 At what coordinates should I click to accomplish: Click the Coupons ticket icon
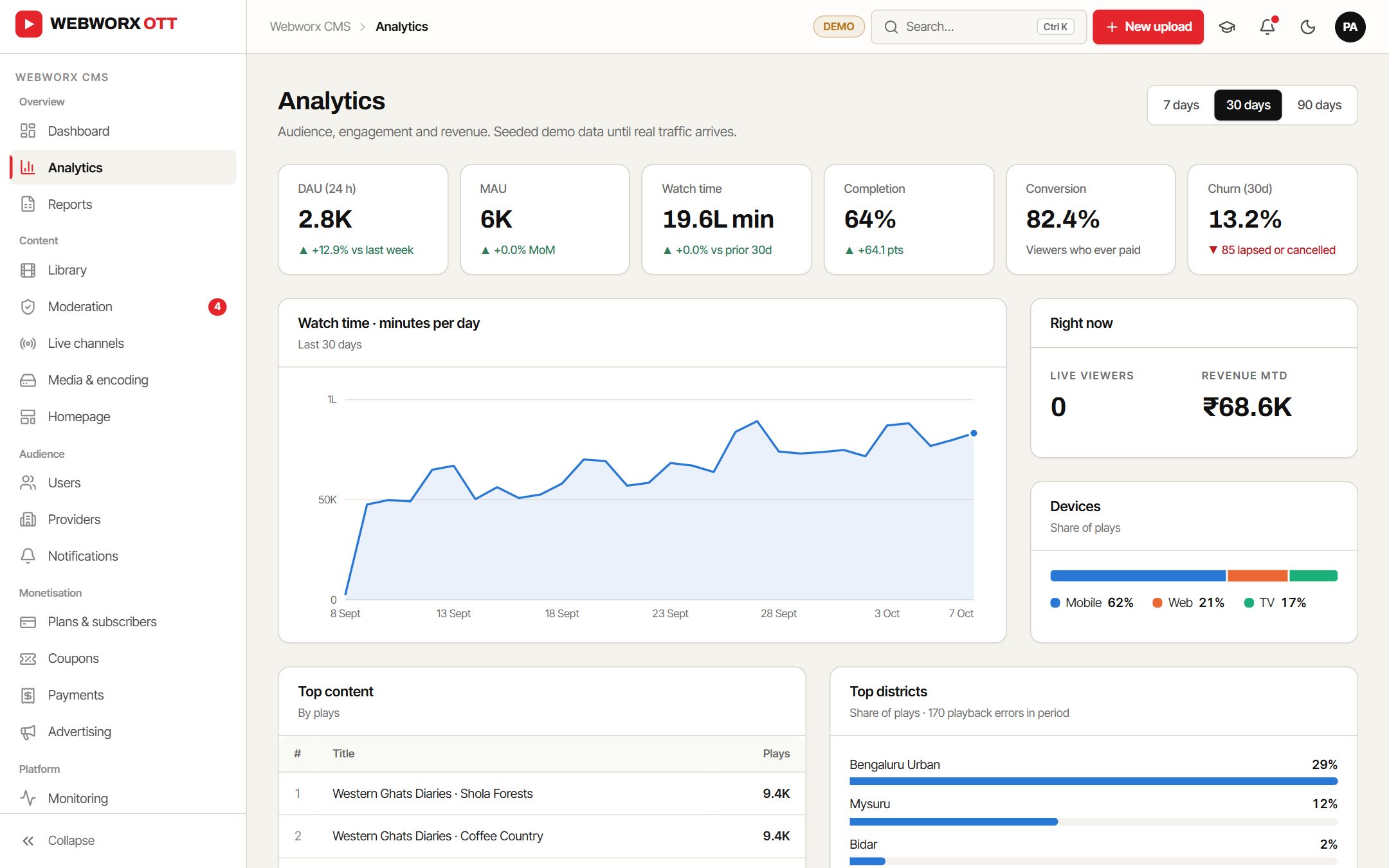coord(28,658)
